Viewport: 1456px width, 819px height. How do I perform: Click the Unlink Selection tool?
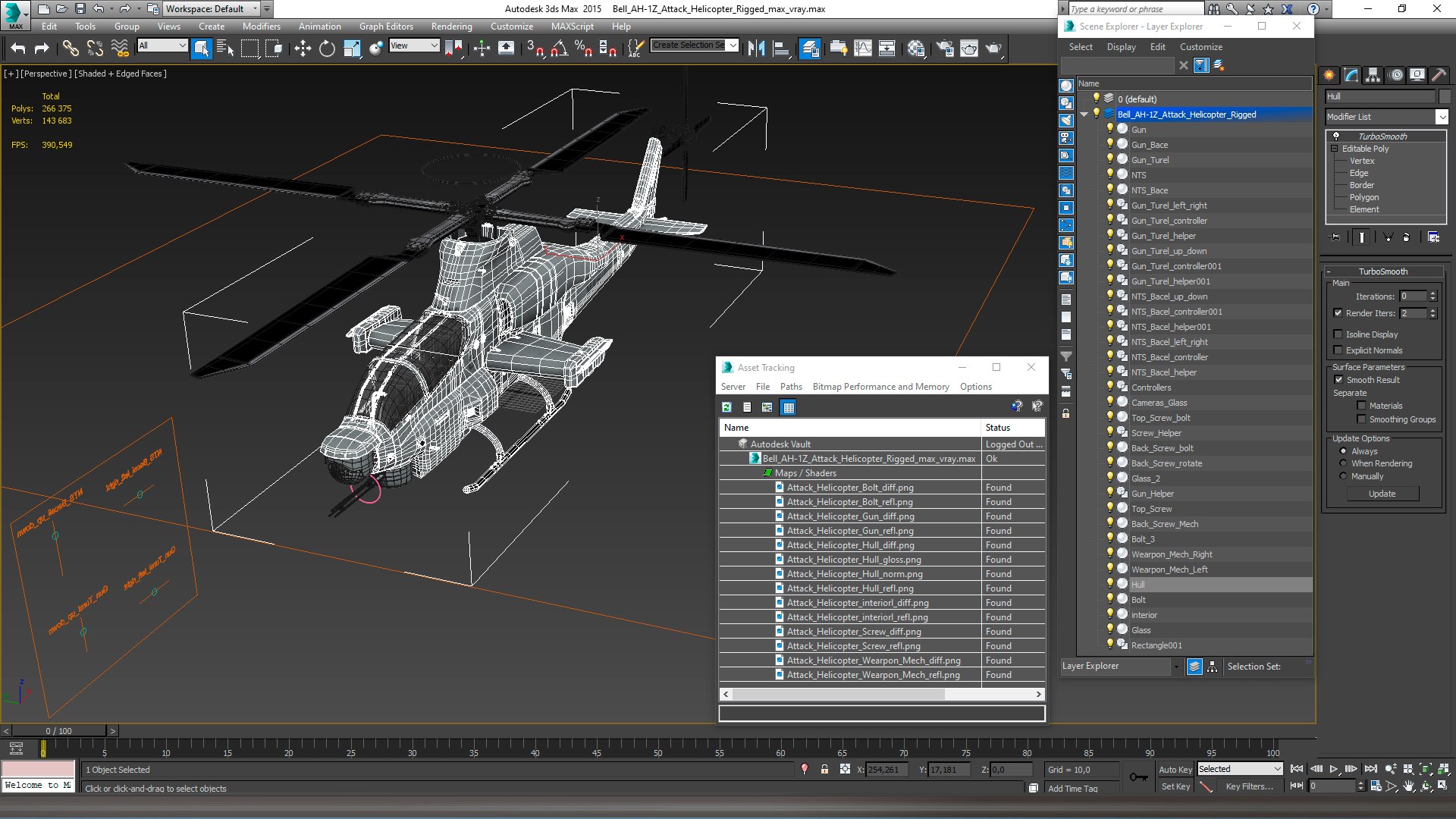pos(95,49)
